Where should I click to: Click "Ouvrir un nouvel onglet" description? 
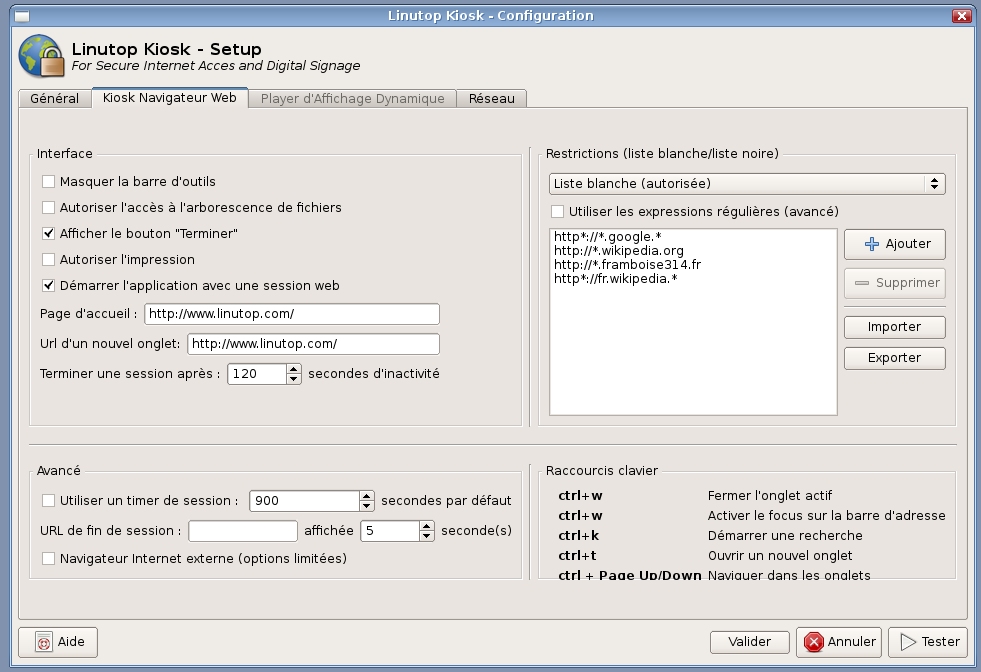pyautogui.click(x=780, y=556)
